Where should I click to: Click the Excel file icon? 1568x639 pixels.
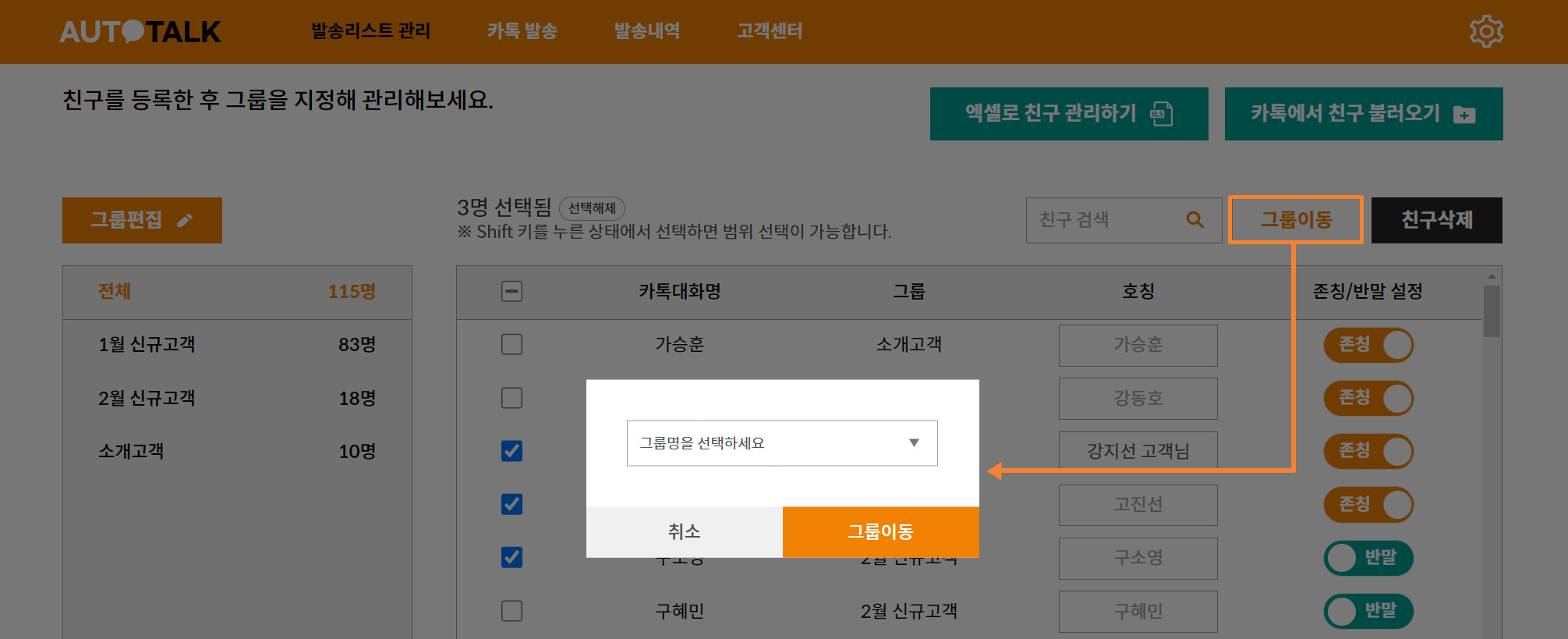(1162, 114)
